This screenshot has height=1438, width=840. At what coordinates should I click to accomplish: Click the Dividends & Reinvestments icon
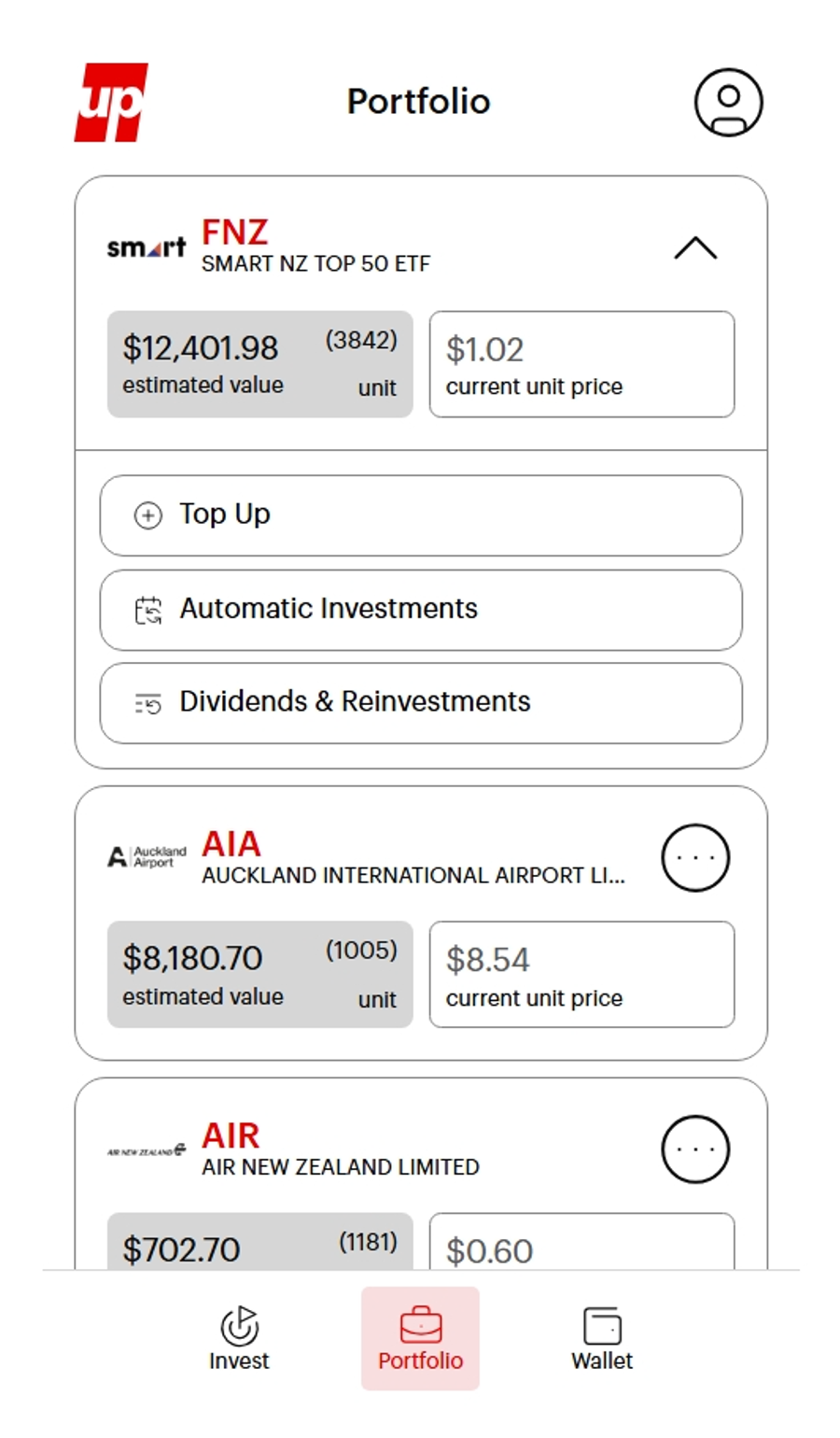[x=147, y=703]
